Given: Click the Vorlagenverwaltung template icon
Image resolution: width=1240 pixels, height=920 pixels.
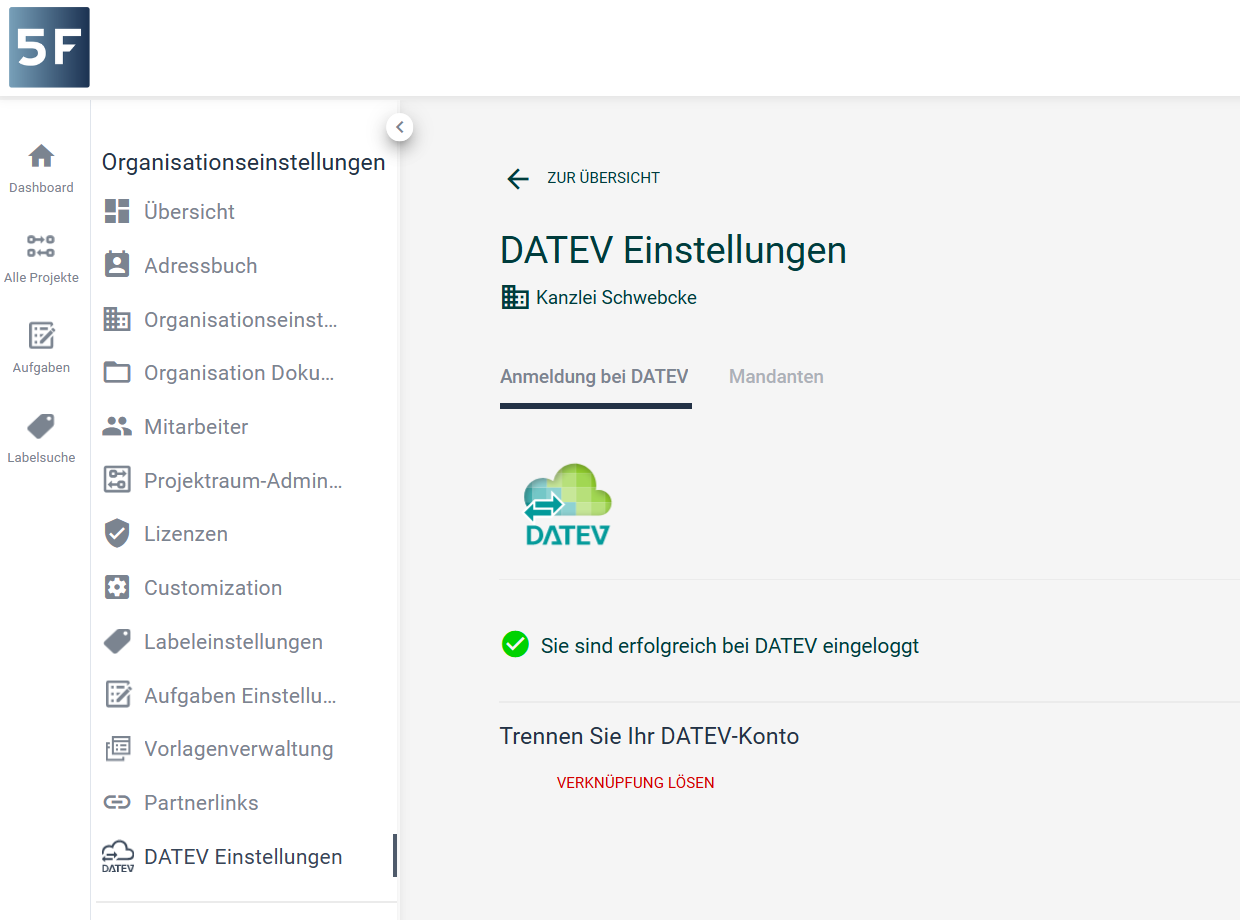Looking at the screenshot, I should point(117,748).
